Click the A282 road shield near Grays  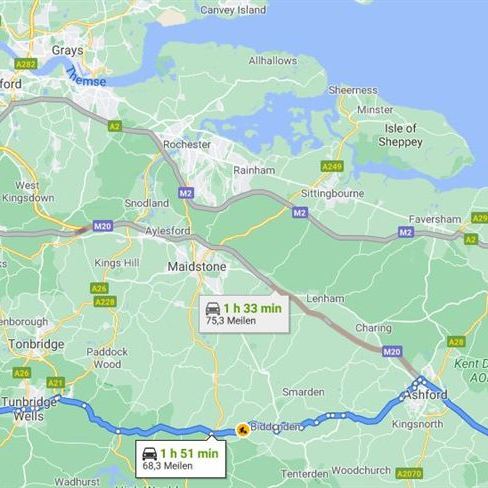(x=26, y=64)
